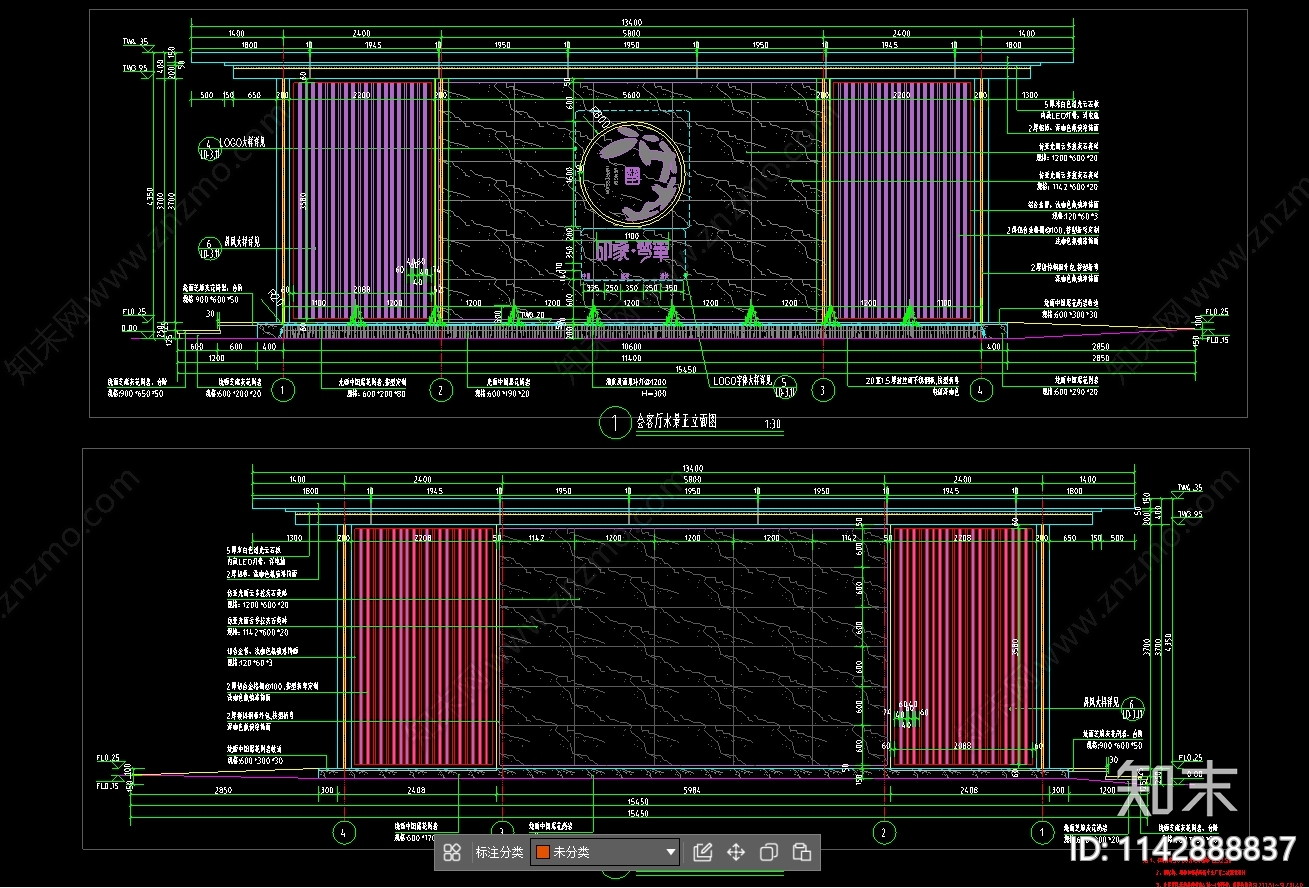The image size is (1309, 888).
Task: Select axis bubble 1 in upper elevation
Action: coord(283,390)
